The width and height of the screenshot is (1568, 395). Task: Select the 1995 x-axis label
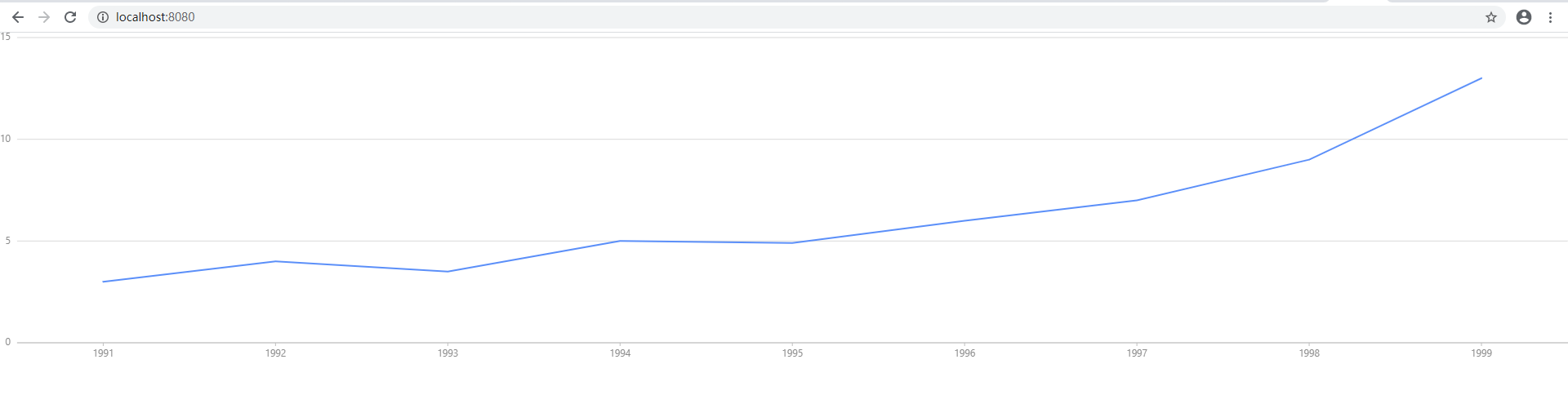coord(792,353)
